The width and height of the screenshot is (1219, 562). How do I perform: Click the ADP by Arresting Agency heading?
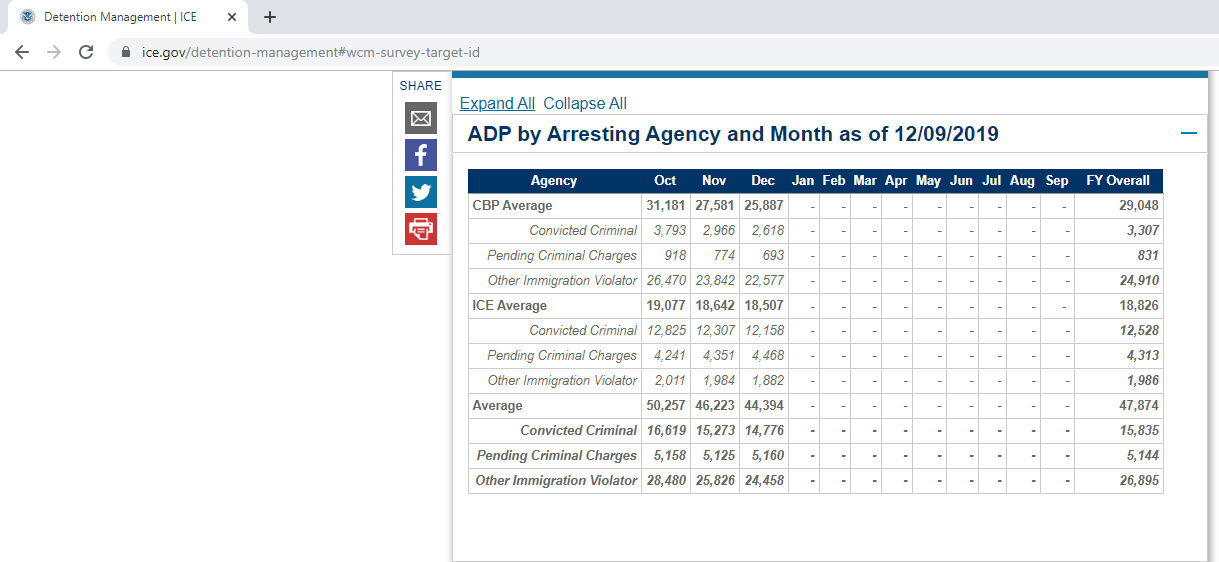tap(732, 134)
